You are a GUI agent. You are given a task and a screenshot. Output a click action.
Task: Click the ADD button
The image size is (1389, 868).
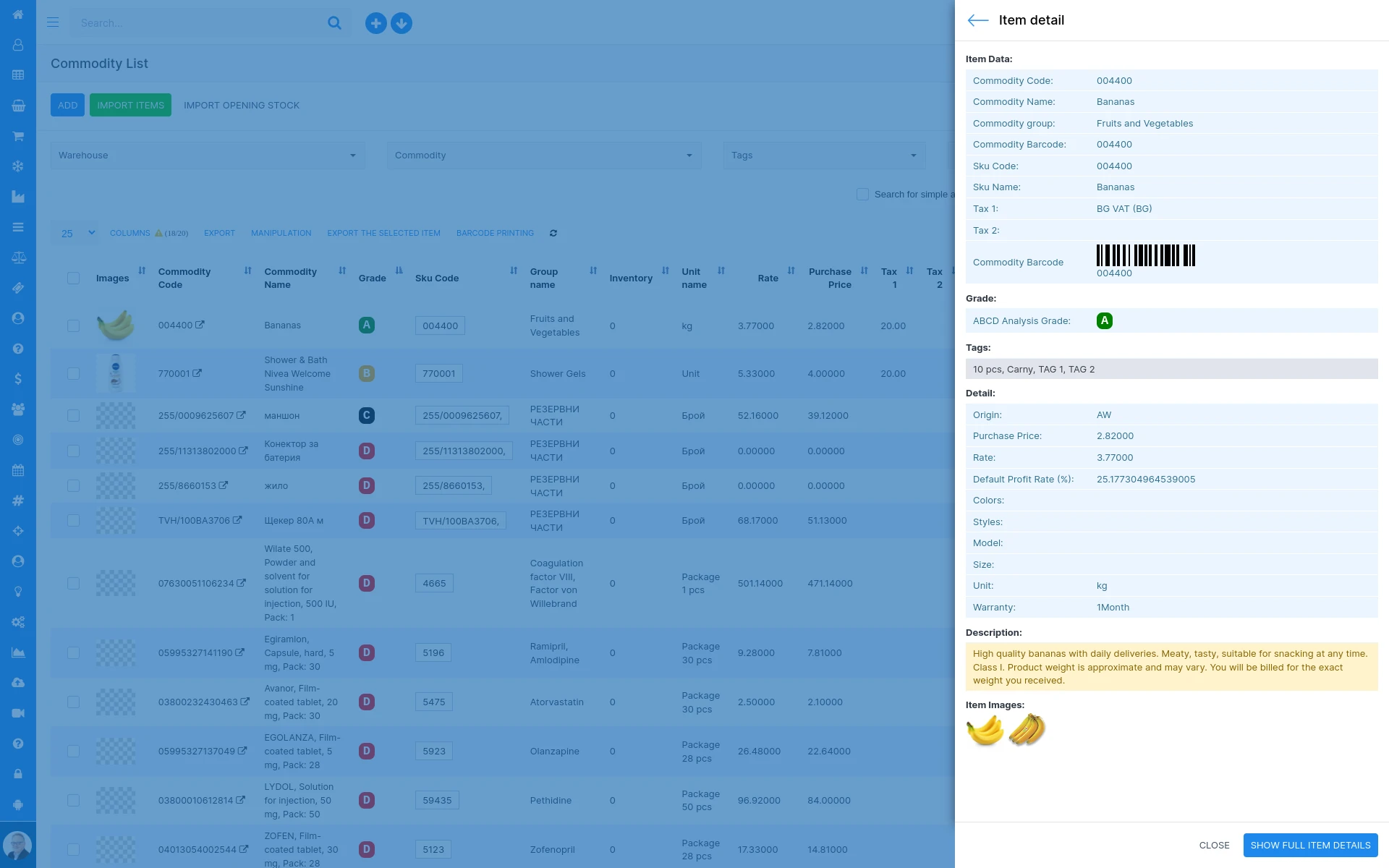click(67, 105)
